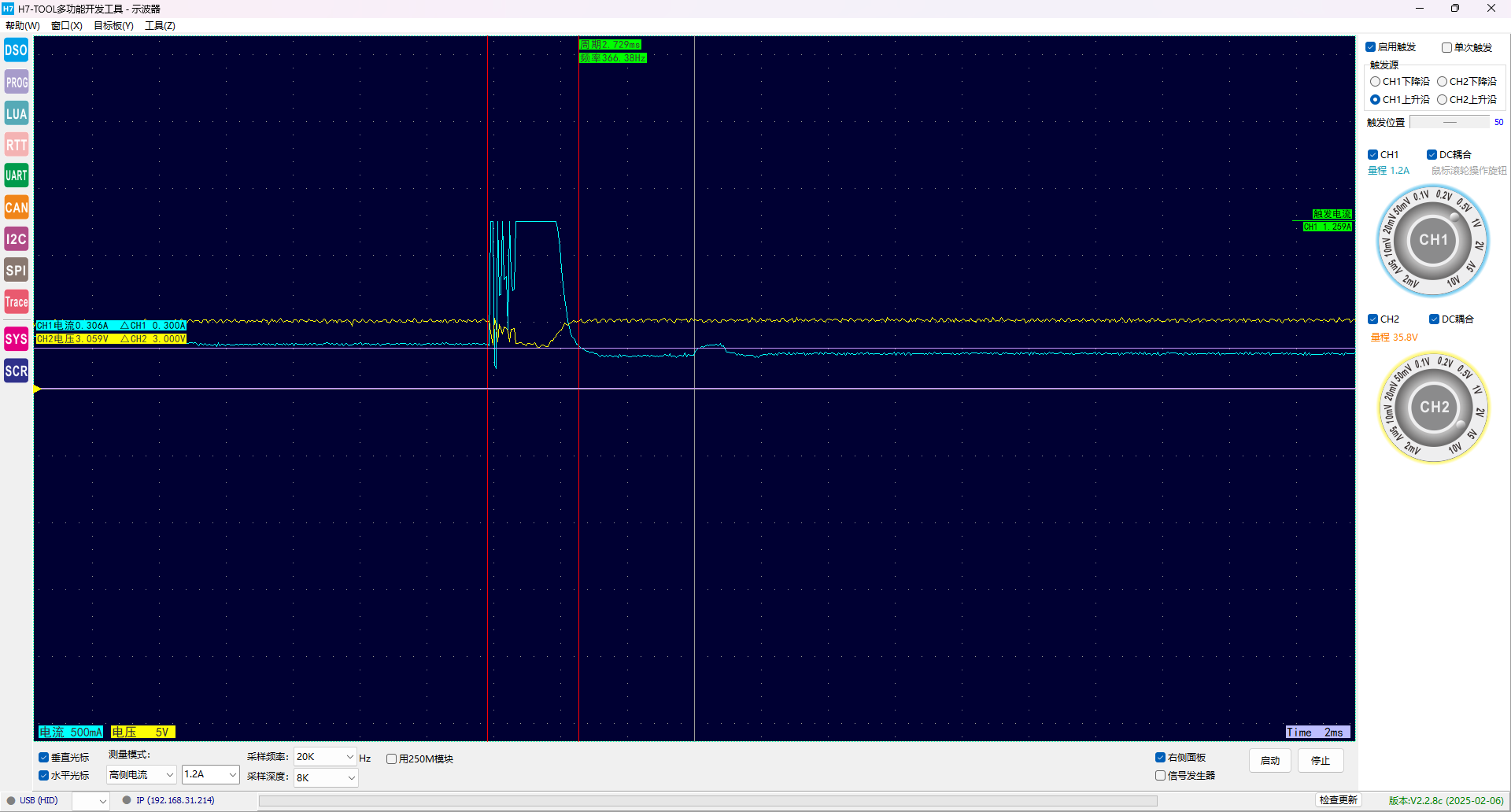Open the UART serial module
This screenshot has height=812, width=1511.
17,175
